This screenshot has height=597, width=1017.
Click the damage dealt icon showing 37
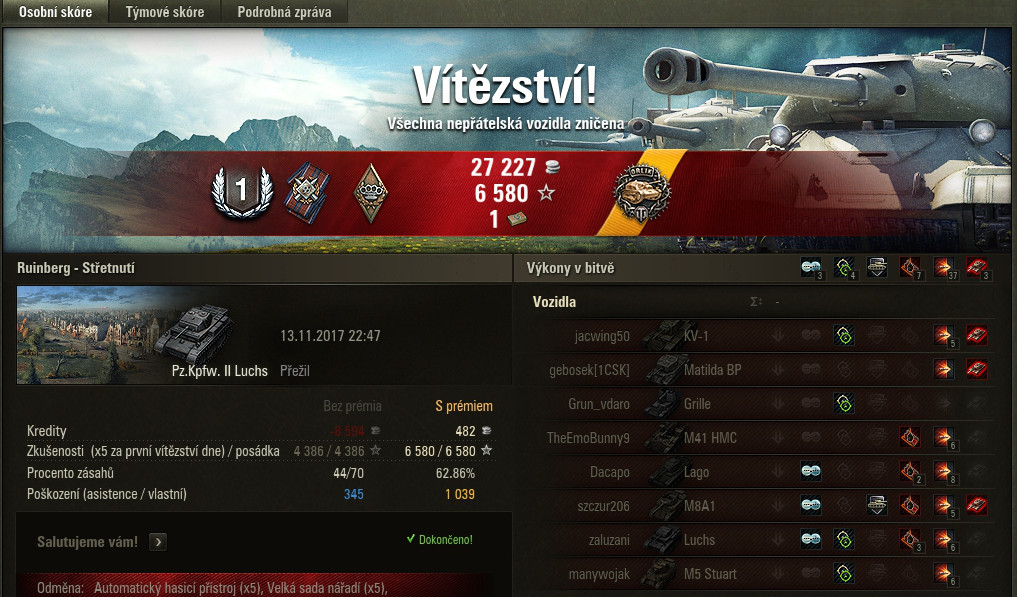tap(944, 267)
